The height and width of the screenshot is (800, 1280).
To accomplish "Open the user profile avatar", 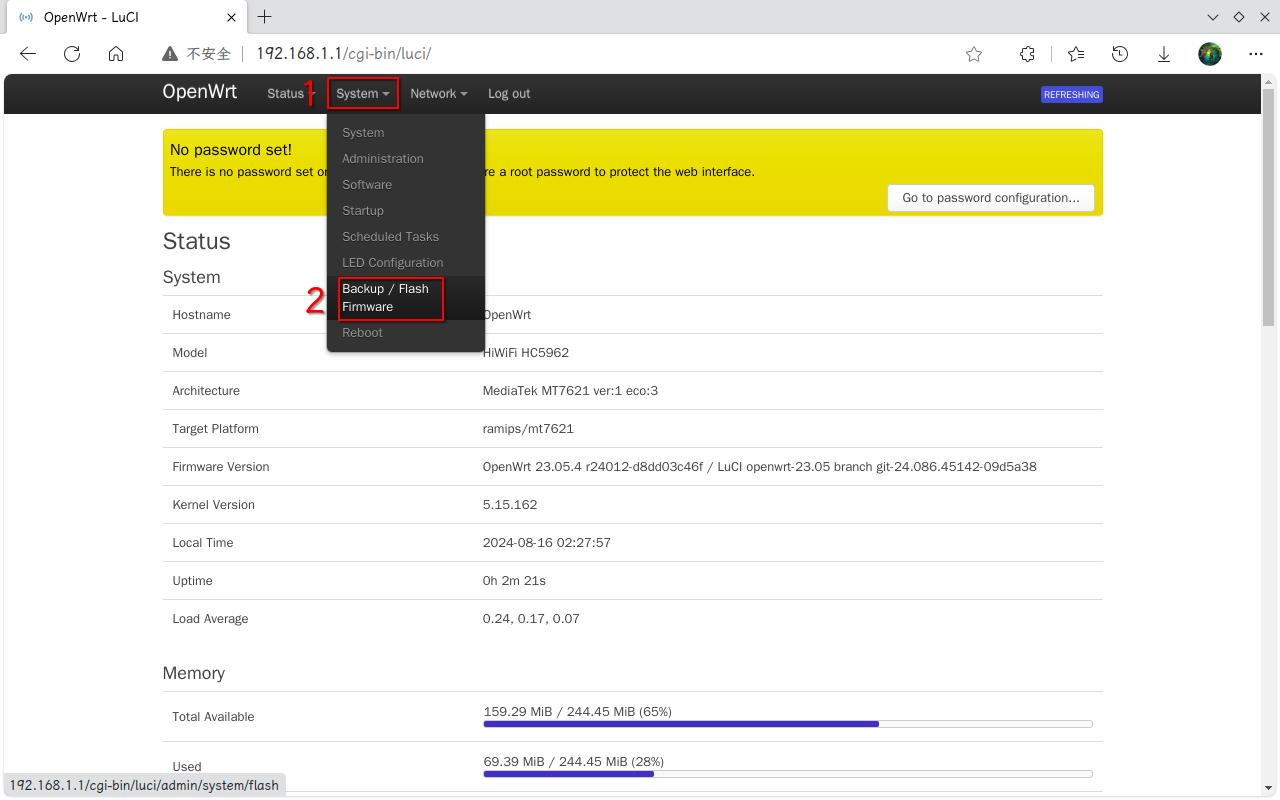I will tap(1210, 54).
